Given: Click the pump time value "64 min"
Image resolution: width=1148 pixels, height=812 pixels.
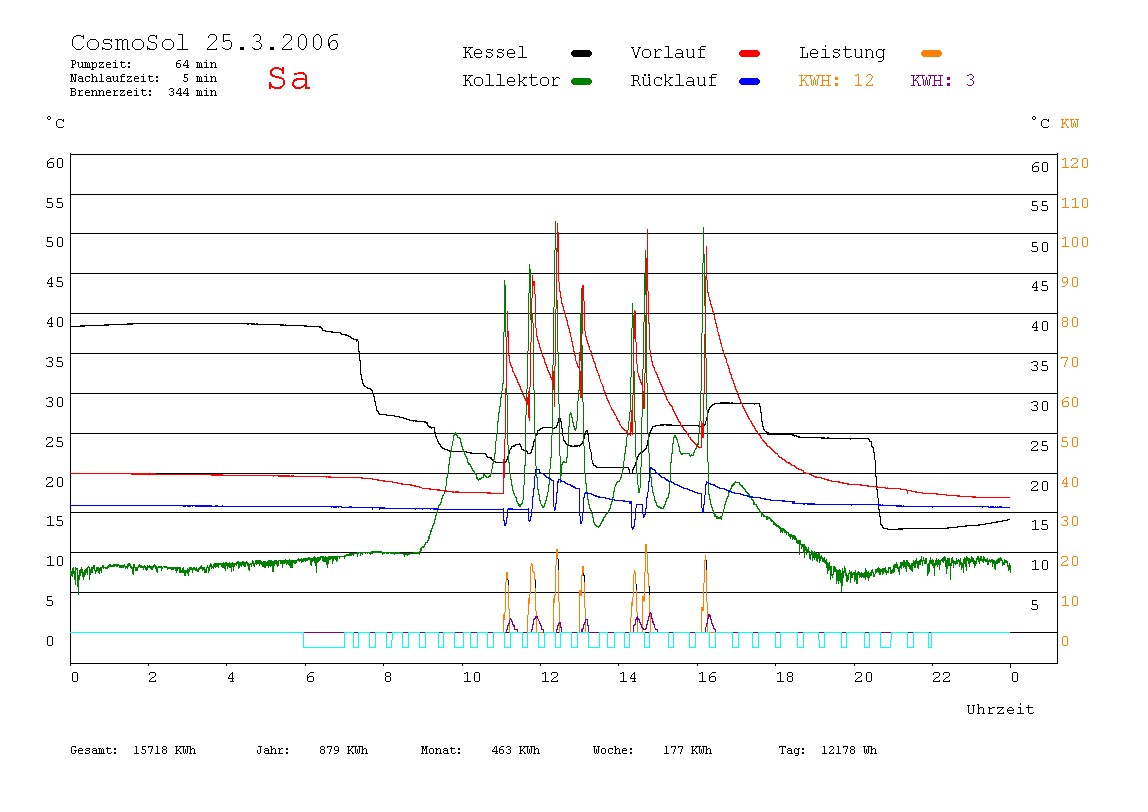Looking at the screenshot, I should (196, 64).
